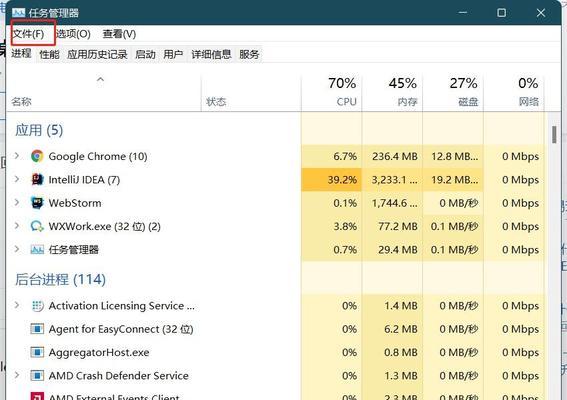The image size is (567, 400).
Task: Switch to the 启动 tab
Action: pos(145,55)
